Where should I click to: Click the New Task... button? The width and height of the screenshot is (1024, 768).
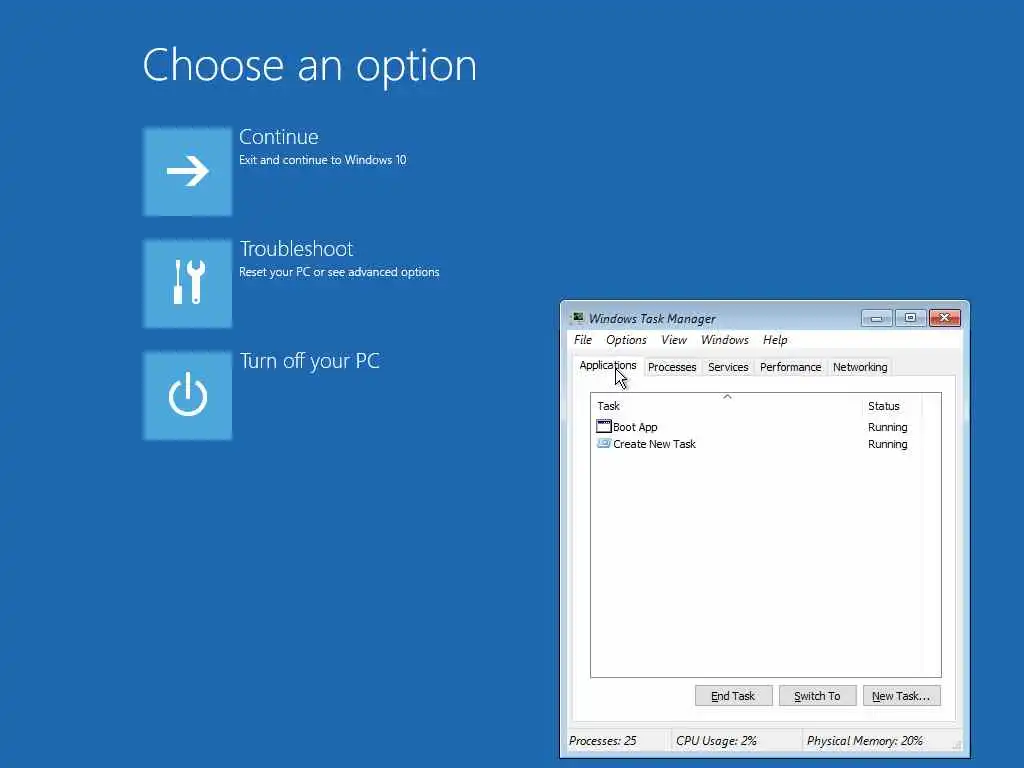pos(901,696)
